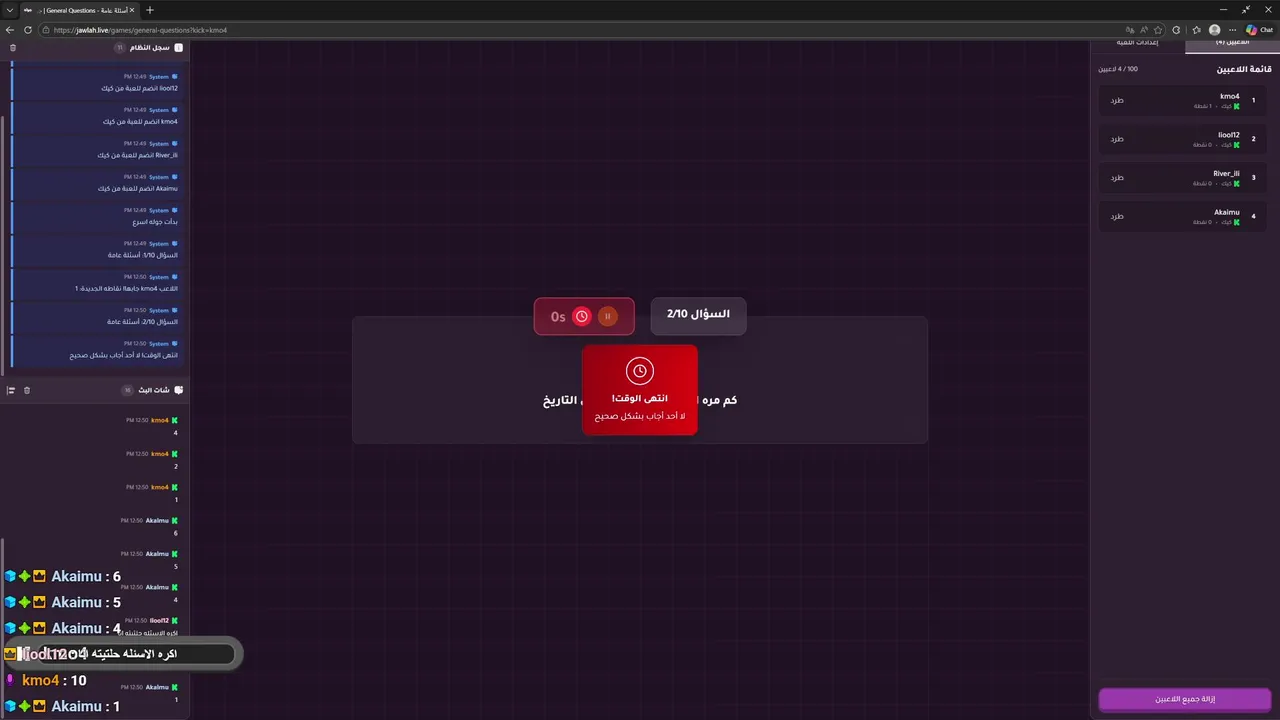Kick player Akaimu with طرد
The height and width of the screenshot is (720, 1280).
tap(1117, 216)
